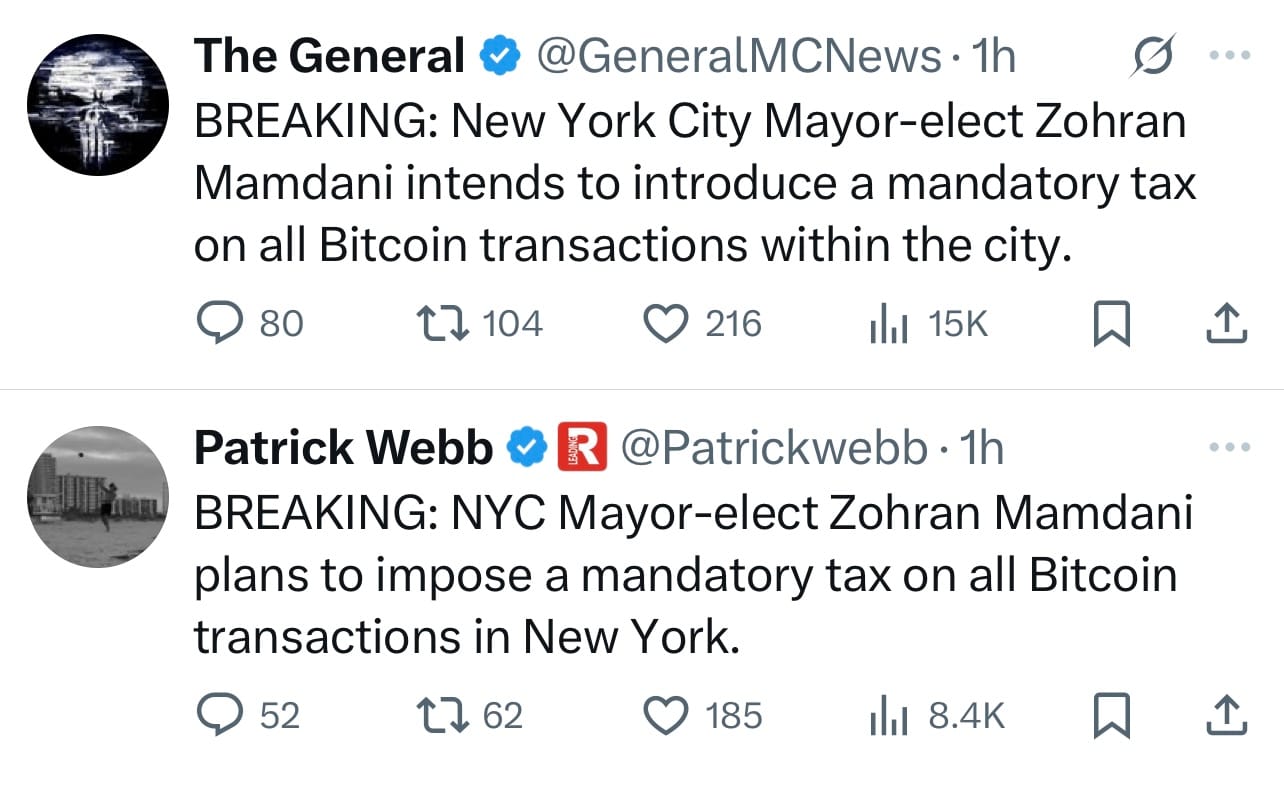Bookmark Patrick Webb's tweet

click(1112, 716)
